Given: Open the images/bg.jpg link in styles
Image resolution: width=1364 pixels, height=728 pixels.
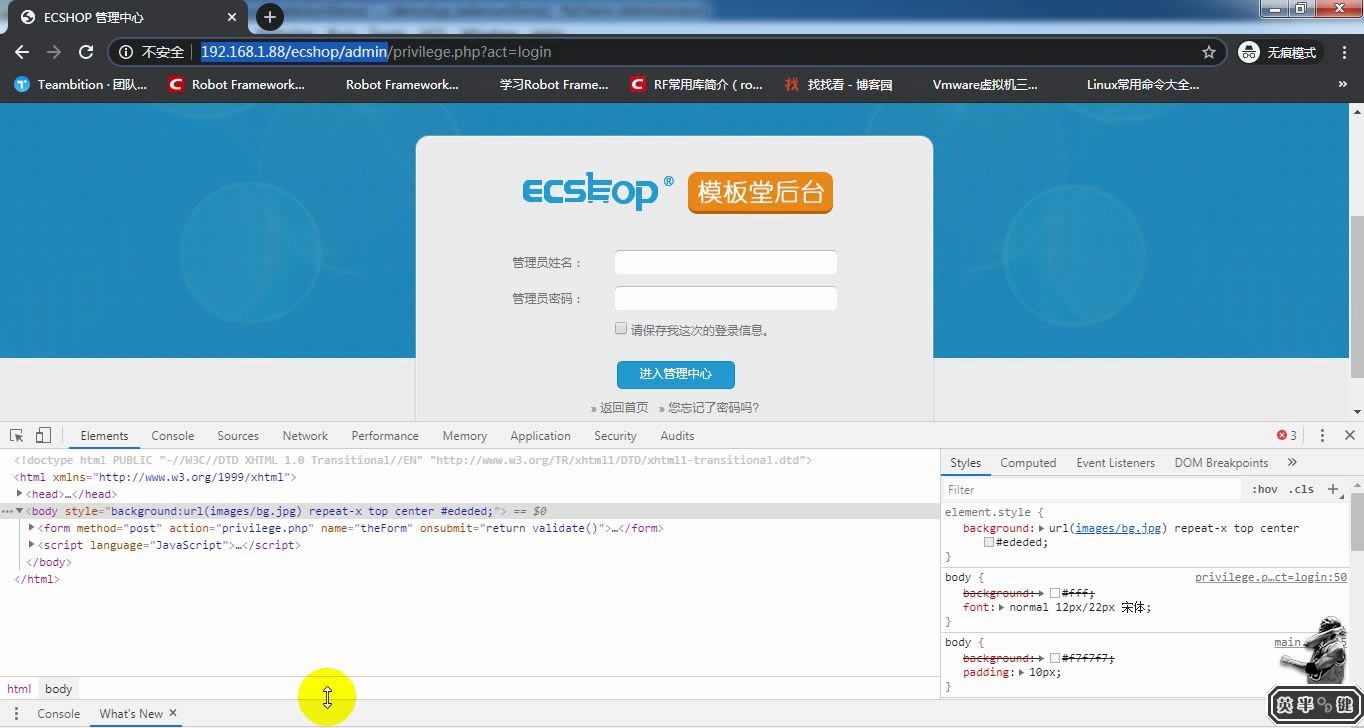Looking at the screenshot, I should [1118, 528].
